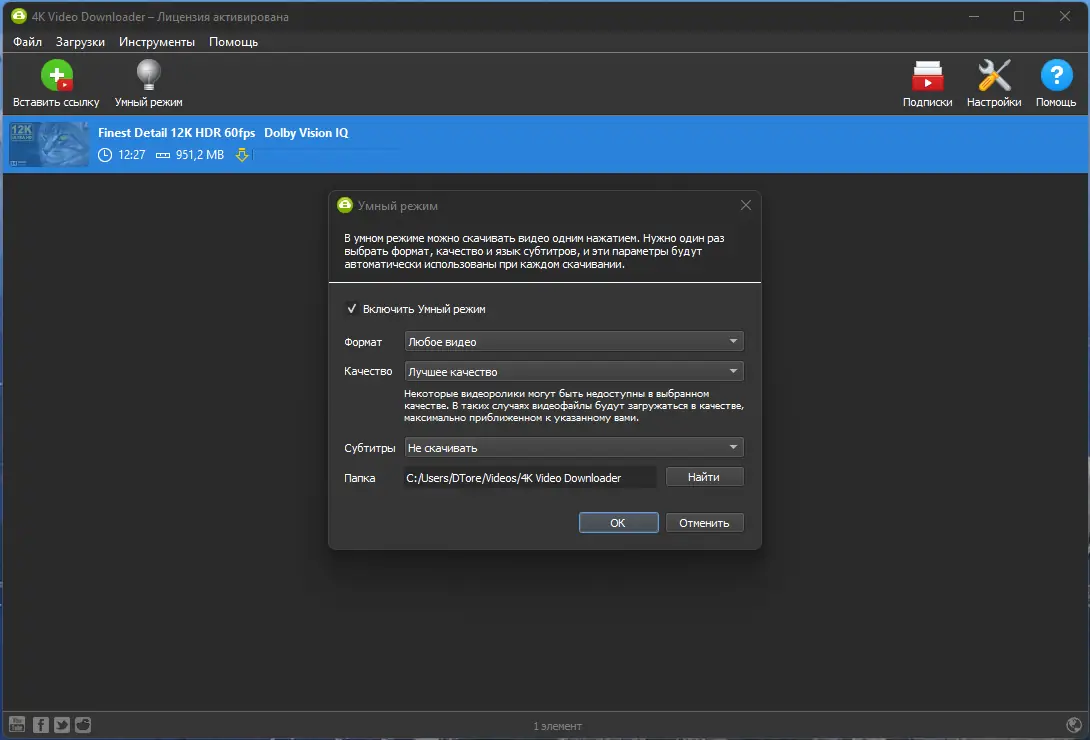This screenshot has height=740, width=1090.
Task: Open Настройки wrench and screwdriver icon
Action: click(994, 75)
